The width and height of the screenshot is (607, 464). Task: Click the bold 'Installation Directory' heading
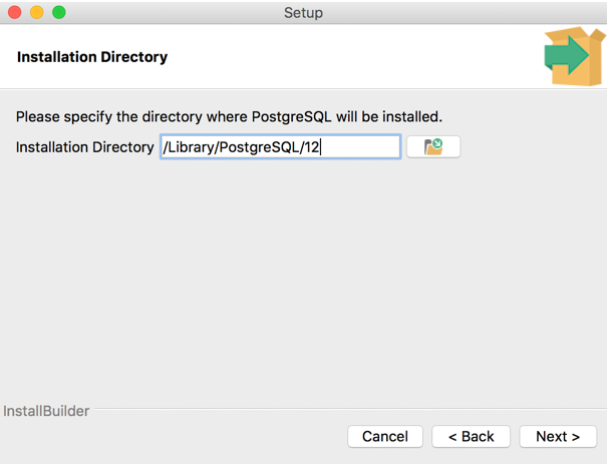click(92, 57)
